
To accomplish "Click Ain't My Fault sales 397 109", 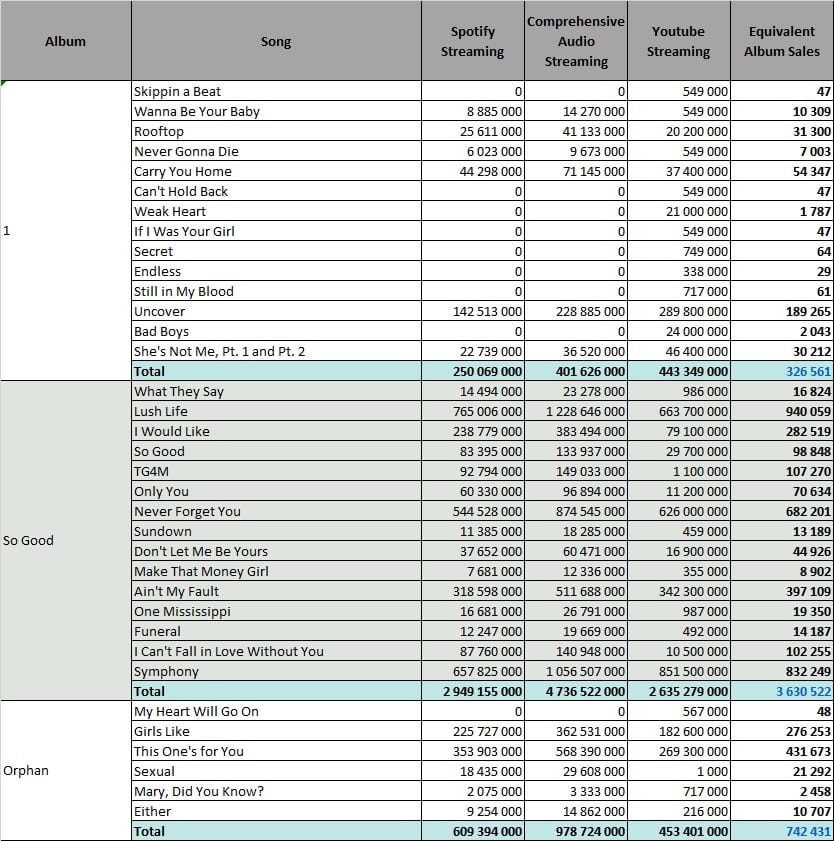I will (781, 591).
